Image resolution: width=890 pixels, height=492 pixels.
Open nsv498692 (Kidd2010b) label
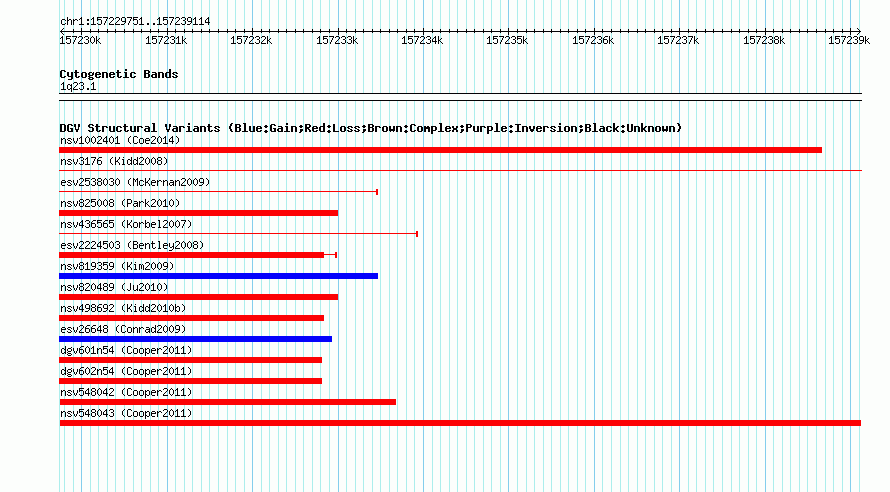point(123,308)
